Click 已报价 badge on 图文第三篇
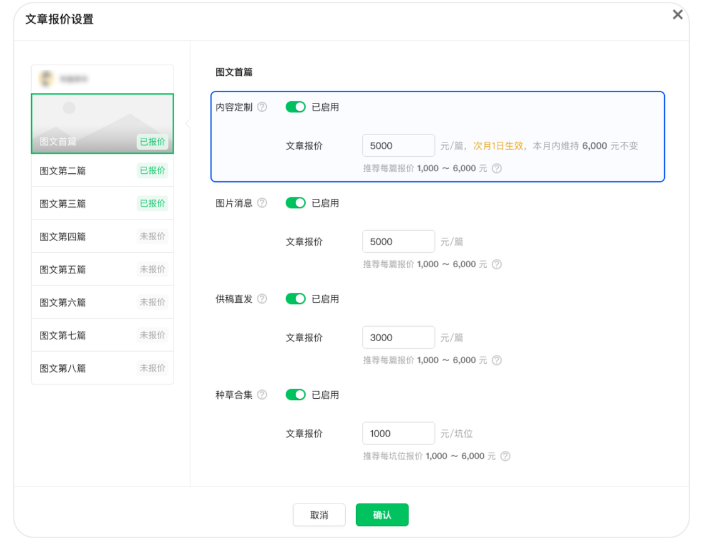Image resolution: width=701 pixels, height=541 pixels. [152, 203]
